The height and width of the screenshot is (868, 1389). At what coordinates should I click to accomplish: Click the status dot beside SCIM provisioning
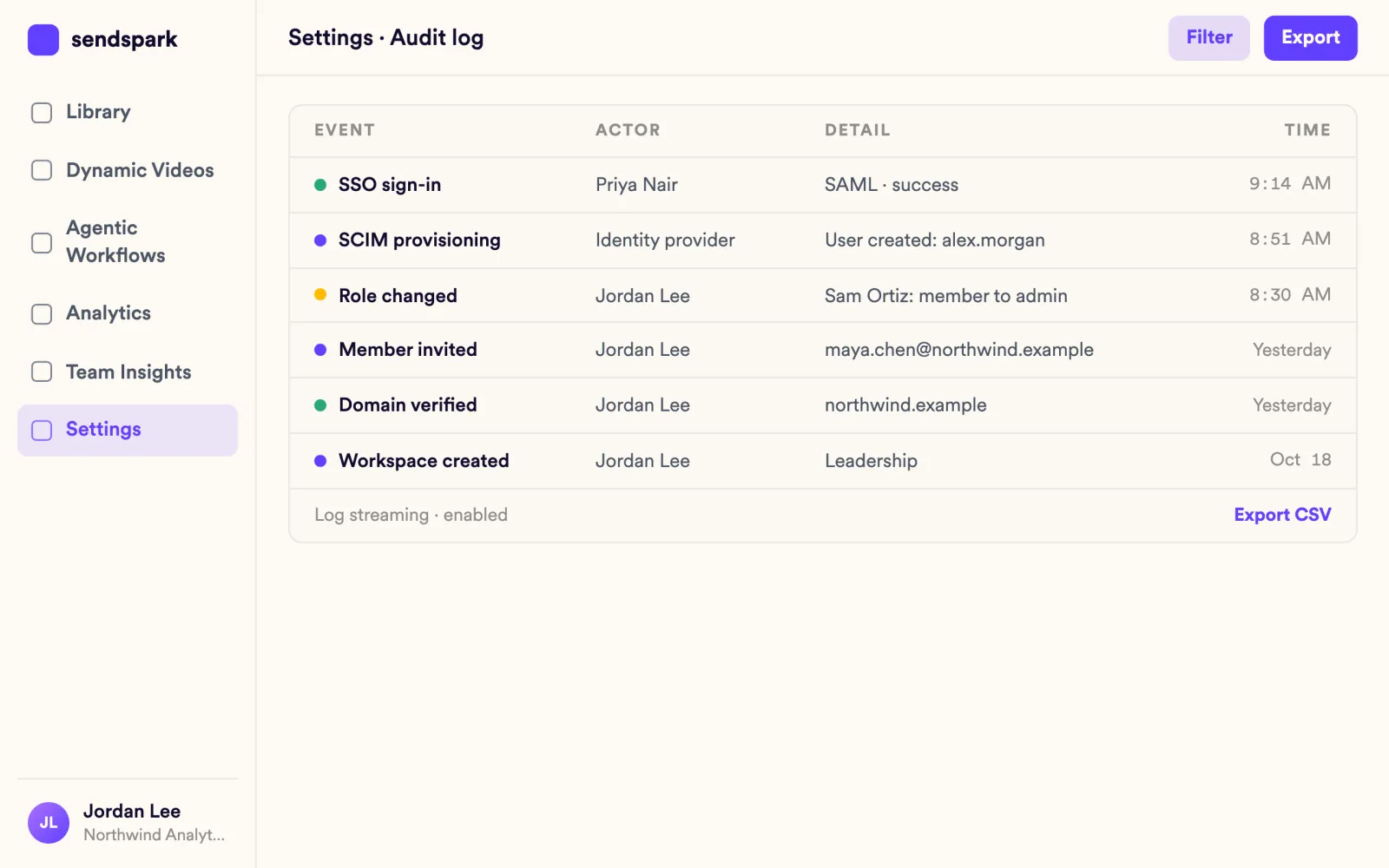pos(320,240)
